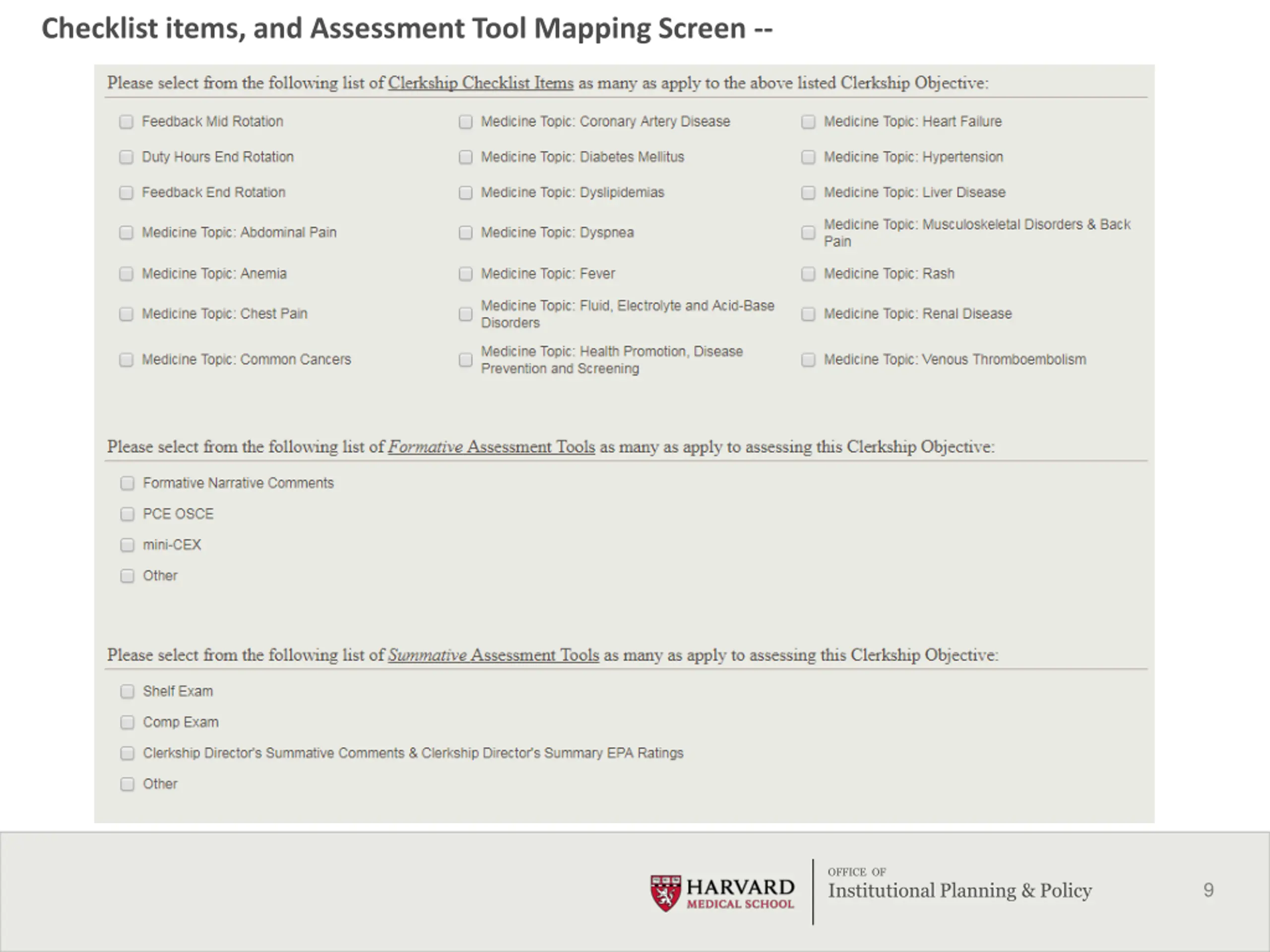The height and width of the screenshot is (952, 1270).
Task: Click the Clerkship Checklist Items underlined text
Action: pyautogui.click(x=481, y=83)
